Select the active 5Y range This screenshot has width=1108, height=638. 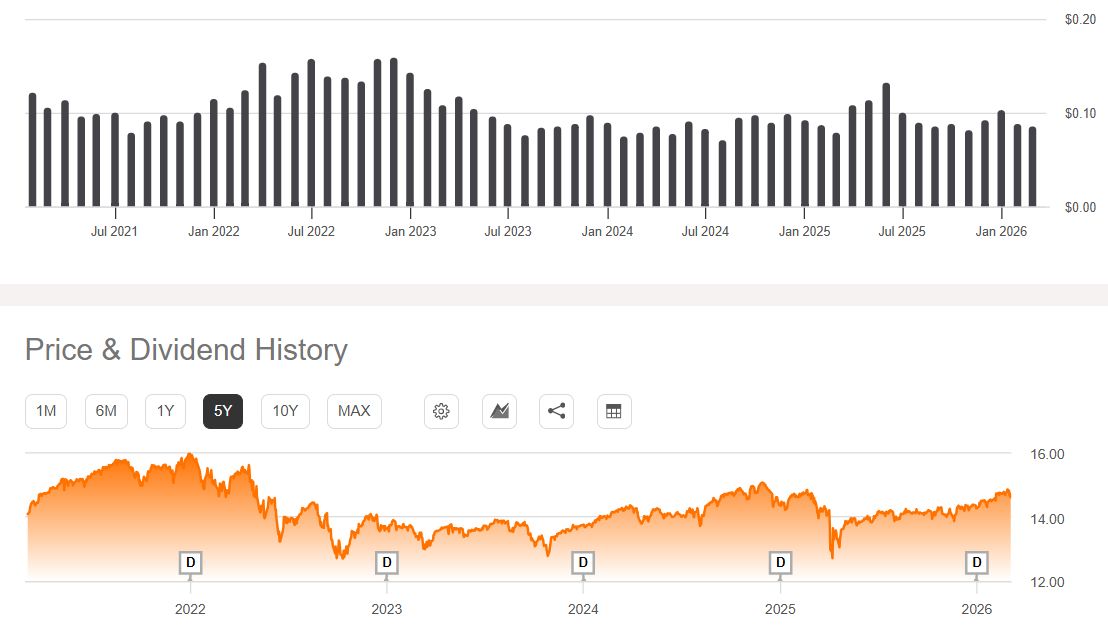tap(223, 411)
